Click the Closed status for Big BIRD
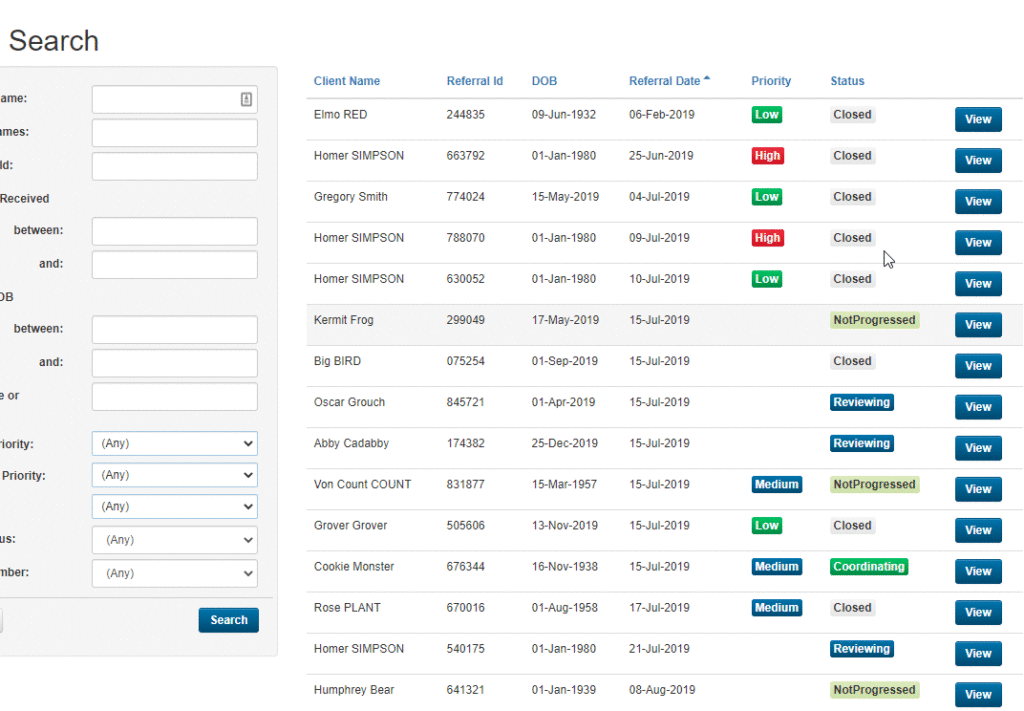The image size is (1024, 711). (852, 361)
